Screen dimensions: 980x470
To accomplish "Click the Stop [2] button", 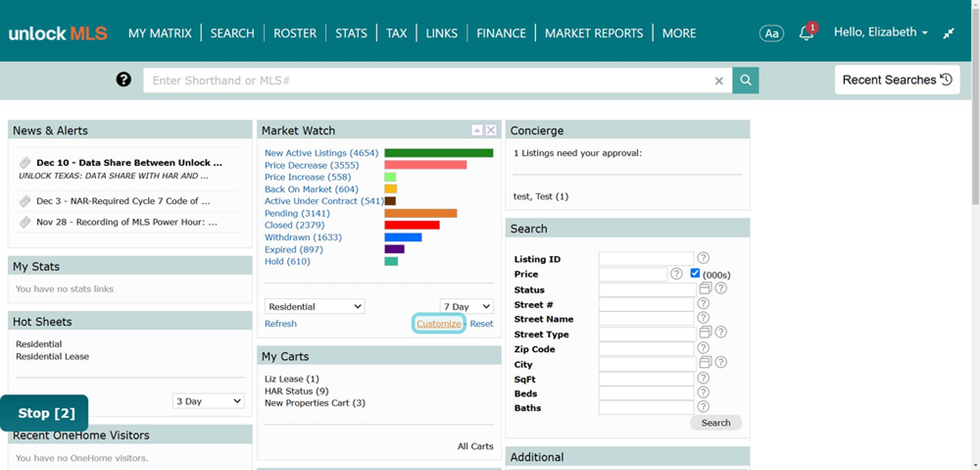I will point(44,413).
